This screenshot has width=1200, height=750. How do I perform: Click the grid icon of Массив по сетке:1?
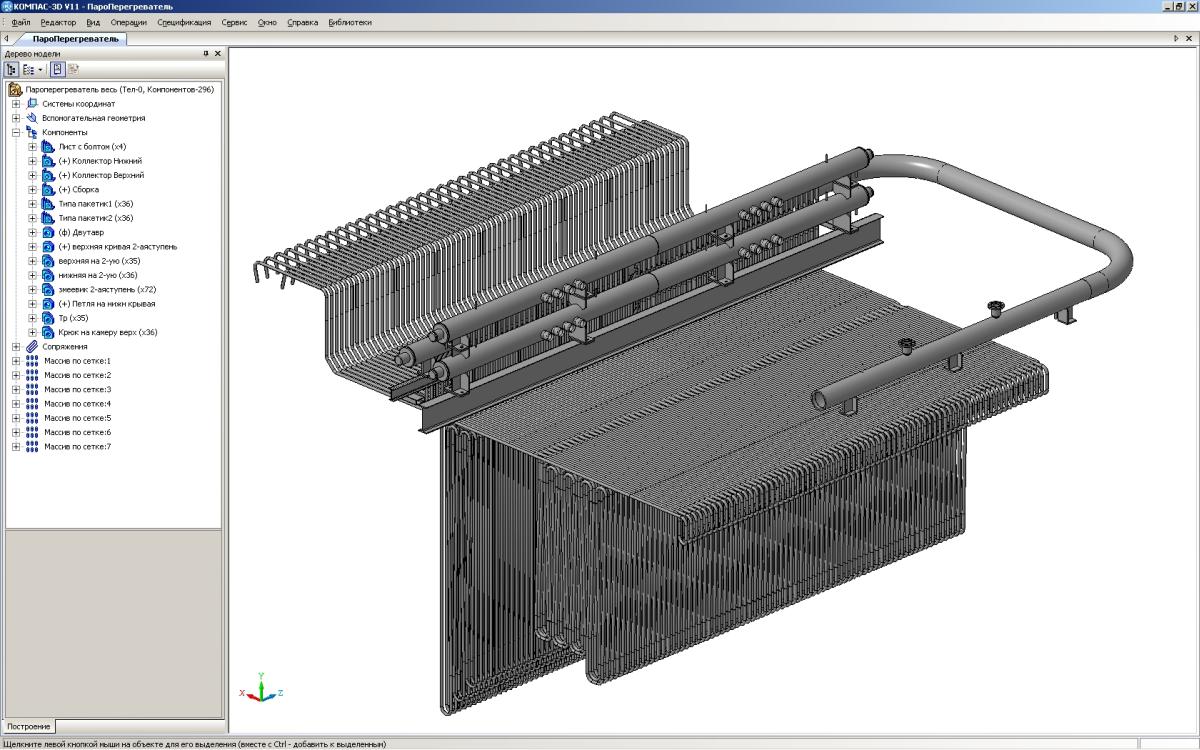click(31, 361)
